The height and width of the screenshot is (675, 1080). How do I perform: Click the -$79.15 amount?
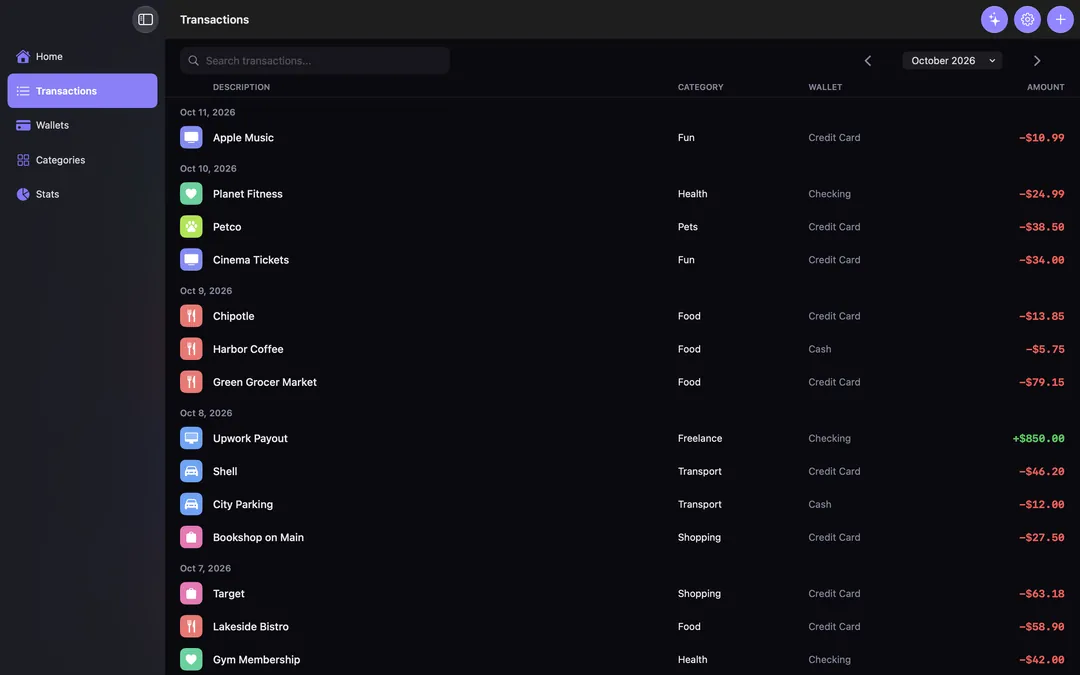coord(1041,382)
